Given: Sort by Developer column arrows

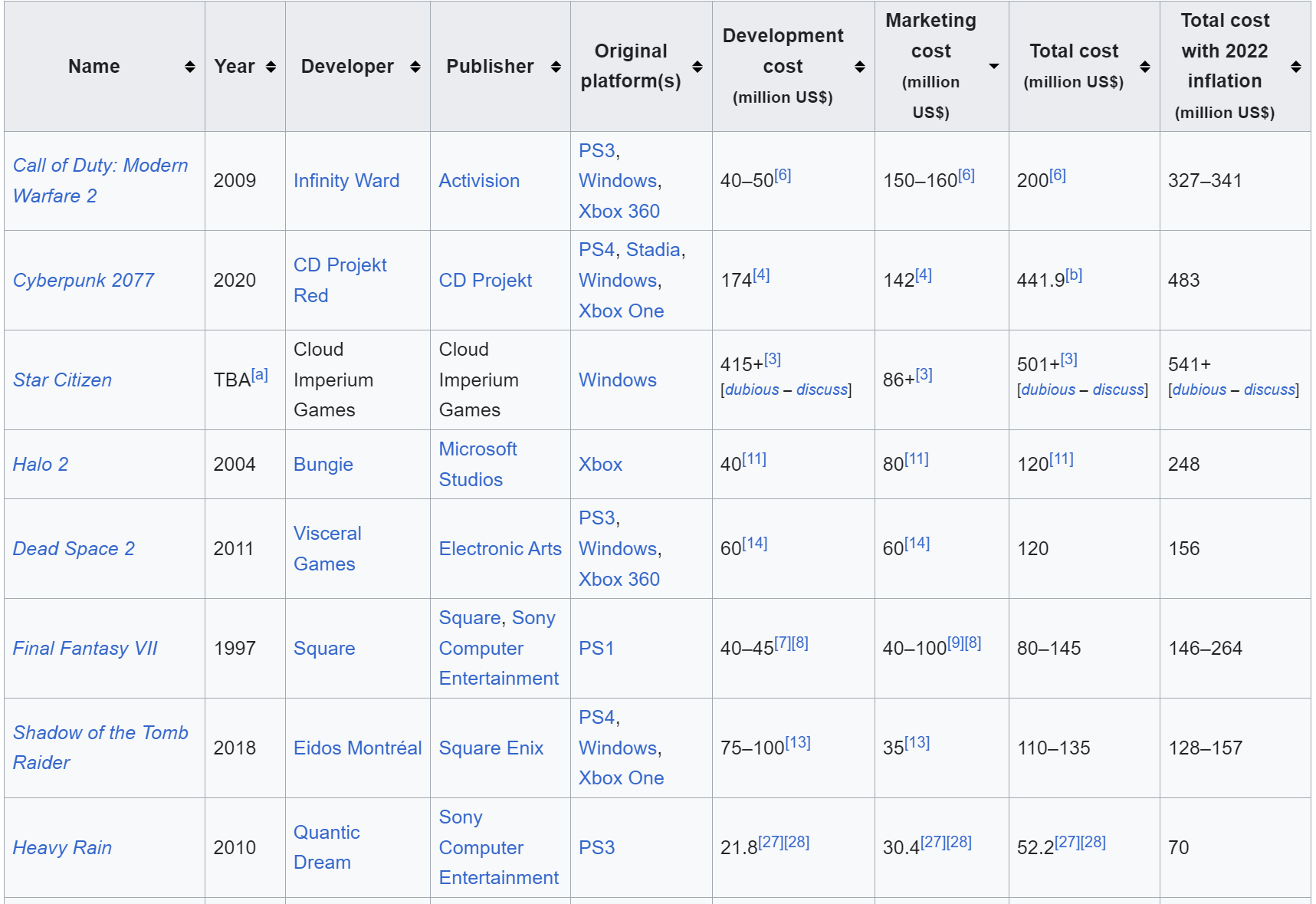Looking at the screenshot, I should (x=415, y=67).
